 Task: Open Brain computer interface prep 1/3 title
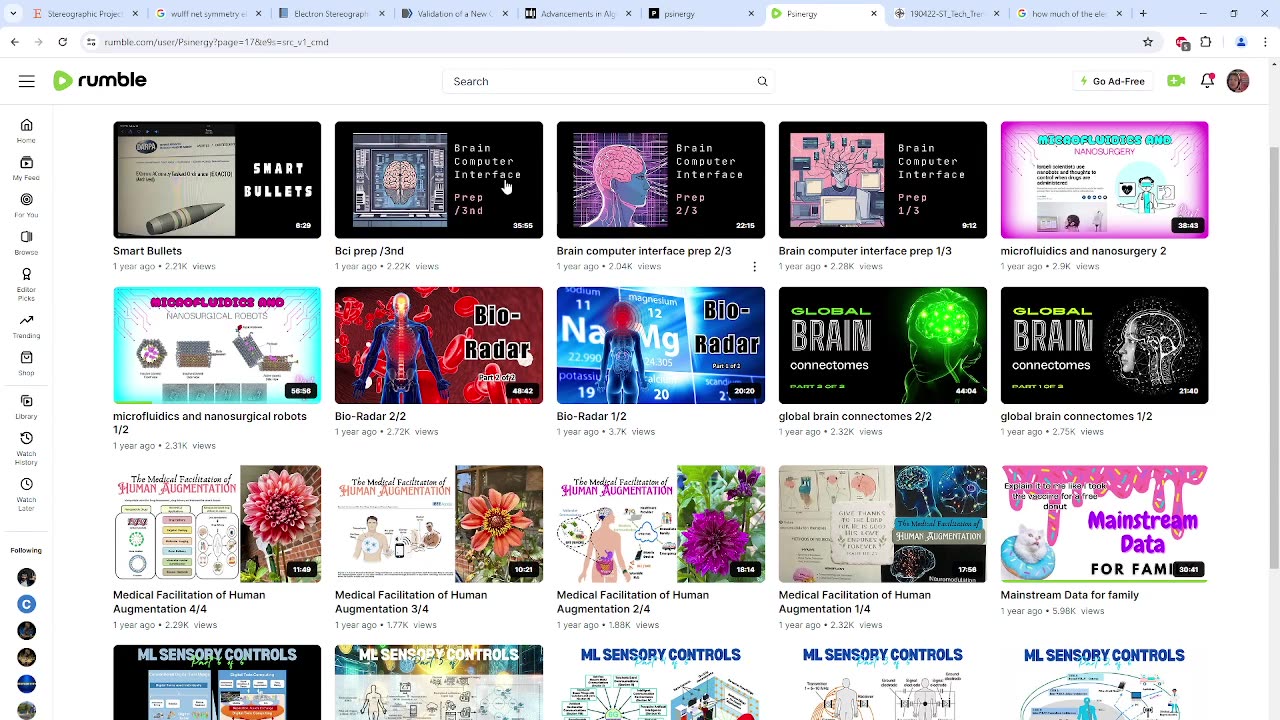tap(865, 251)
